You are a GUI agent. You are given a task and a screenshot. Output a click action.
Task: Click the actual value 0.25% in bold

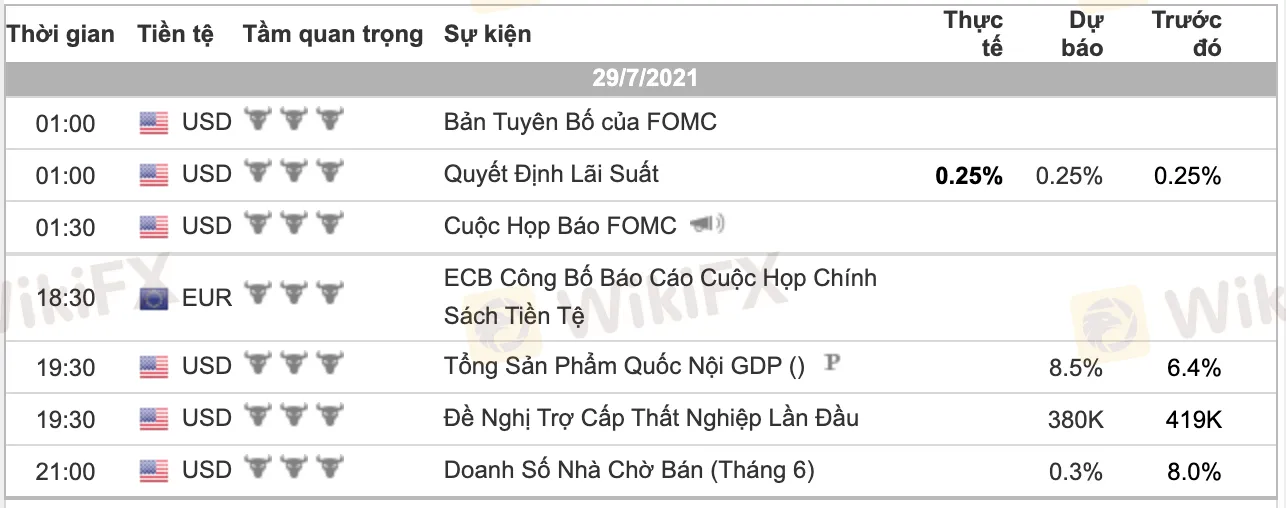(969, 176)
